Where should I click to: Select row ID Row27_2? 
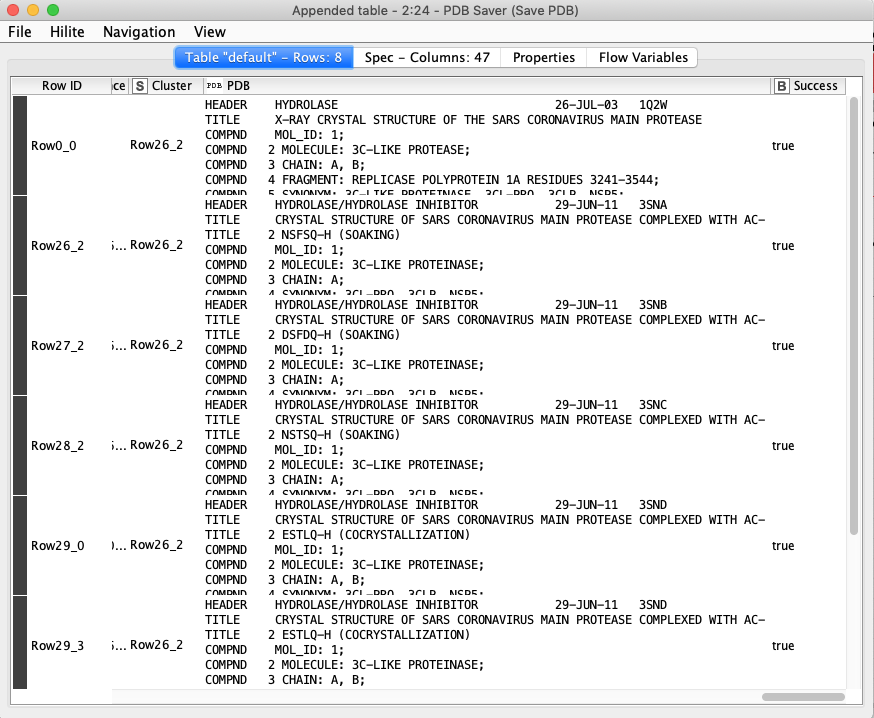(x=57, y=346)
